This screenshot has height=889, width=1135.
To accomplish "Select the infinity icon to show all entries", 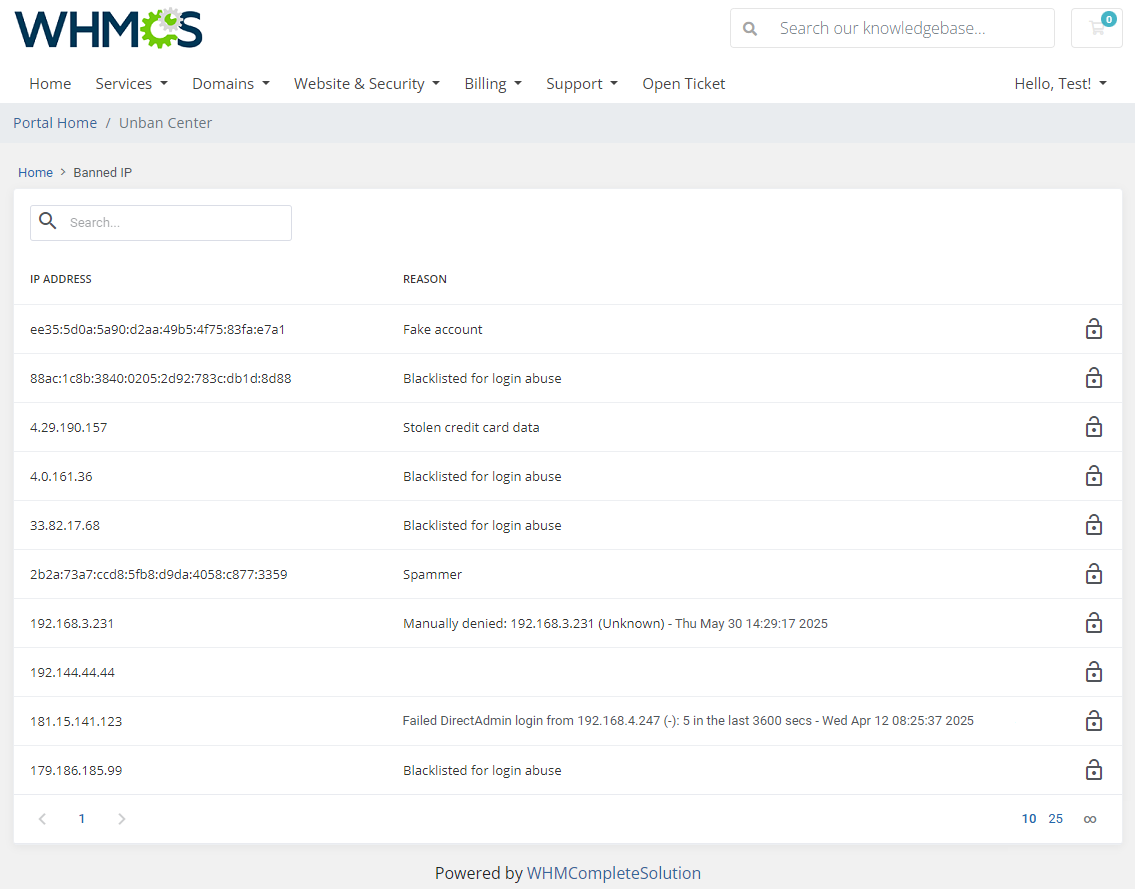I will (1090, 818).
